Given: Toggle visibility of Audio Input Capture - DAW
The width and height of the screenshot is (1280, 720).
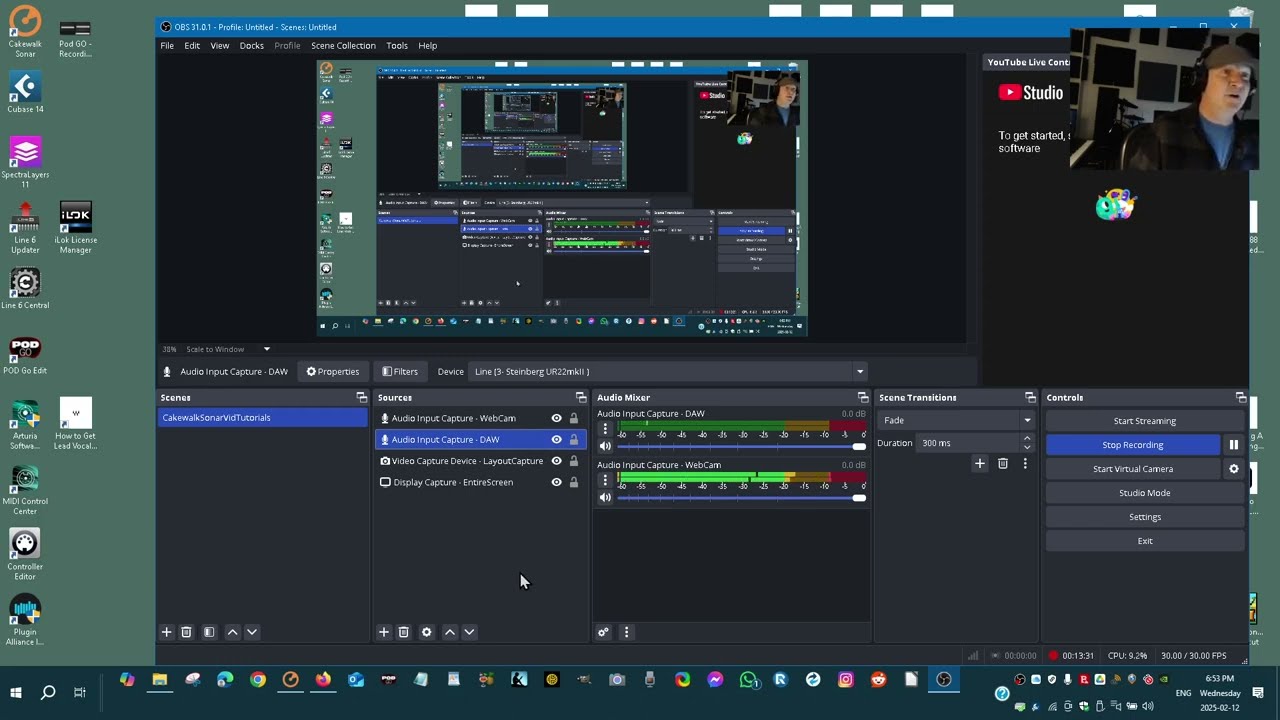Looking at the screenshot, I should click(557, 439).
